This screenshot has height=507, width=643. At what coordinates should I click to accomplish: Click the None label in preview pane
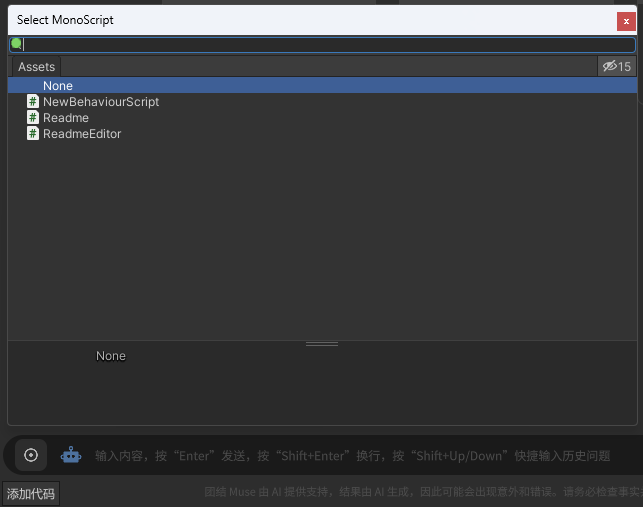click(x=111, y=356)
